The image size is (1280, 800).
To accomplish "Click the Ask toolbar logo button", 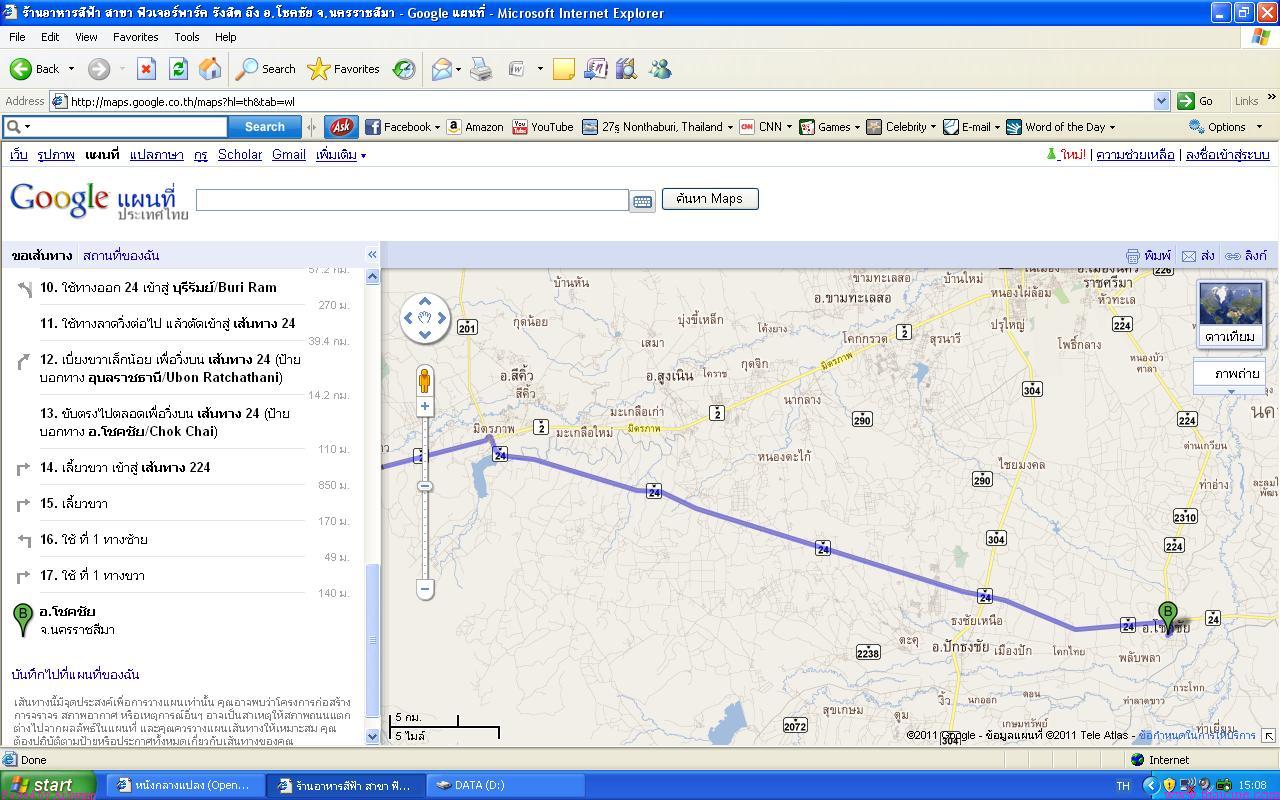I will [341, 127].
